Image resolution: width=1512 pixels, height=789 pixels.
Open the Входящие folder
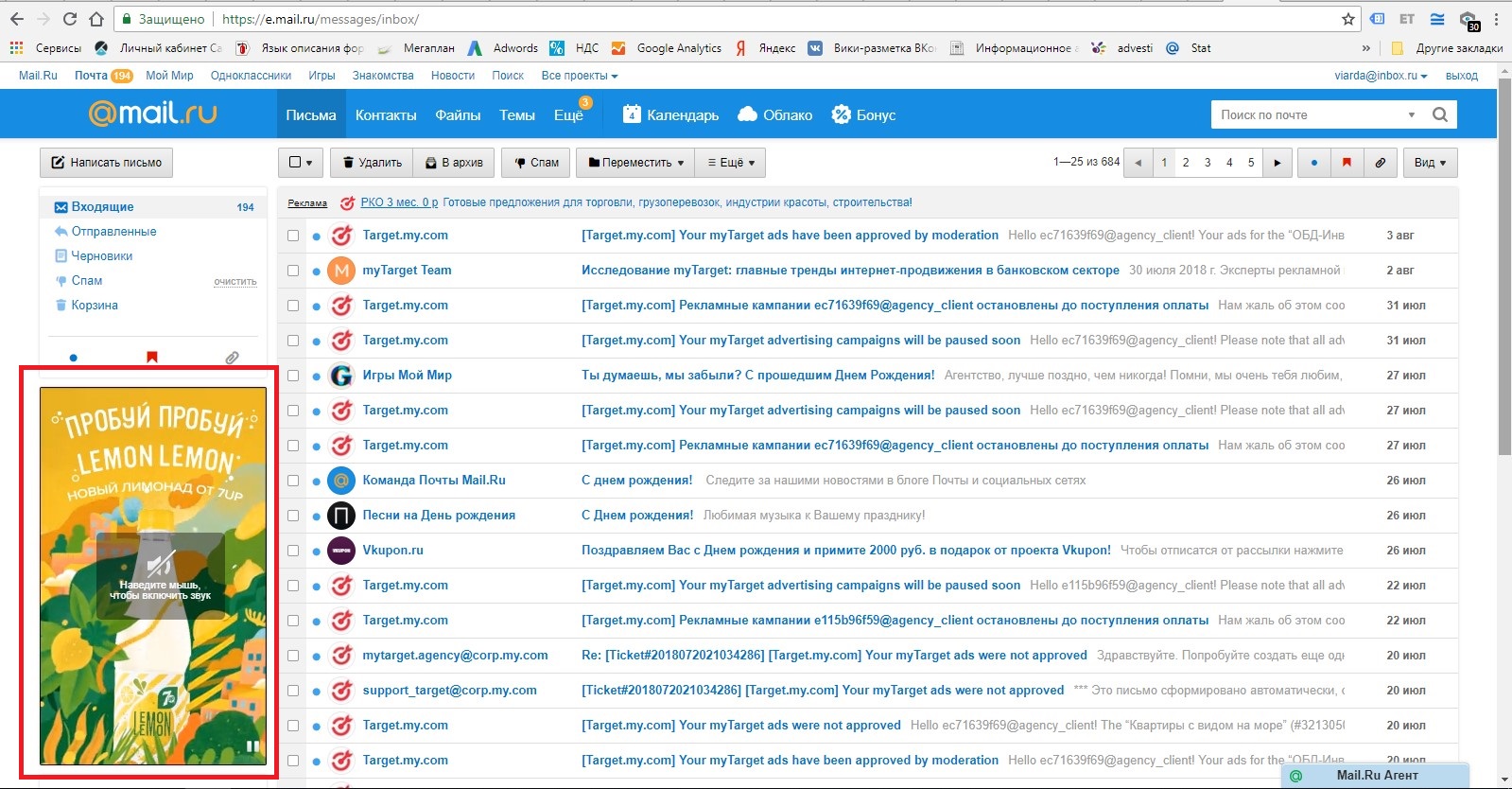point(153,207)
